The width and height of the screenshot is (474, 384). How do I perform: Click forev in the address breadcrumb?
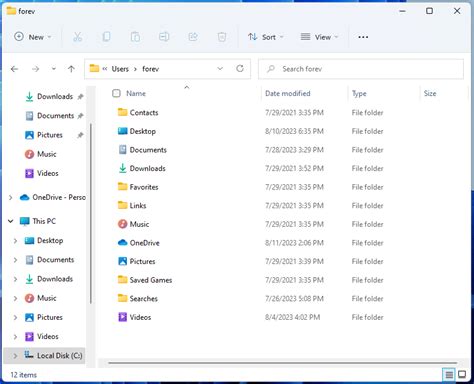(x=150, y=69)
